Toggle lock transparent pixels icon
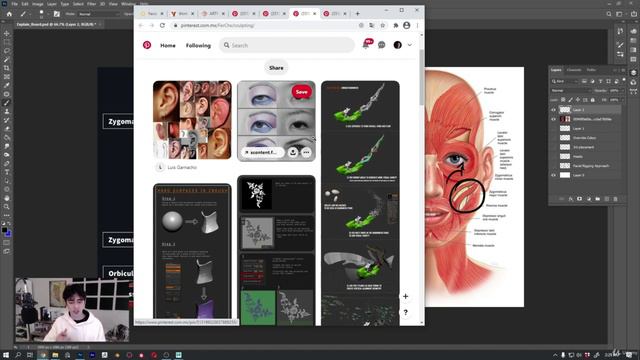 click(x=563, y=100)
